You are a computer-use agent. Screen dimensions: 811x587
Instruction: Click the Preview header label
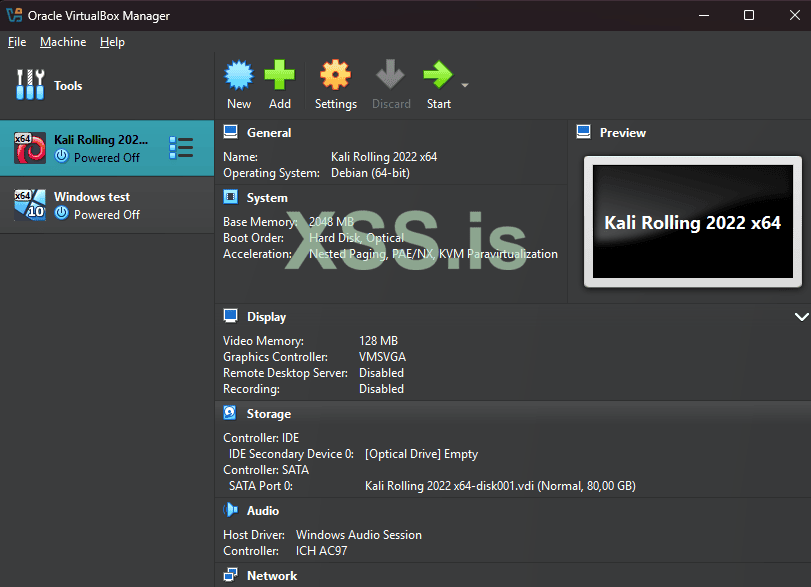[623, 133]
